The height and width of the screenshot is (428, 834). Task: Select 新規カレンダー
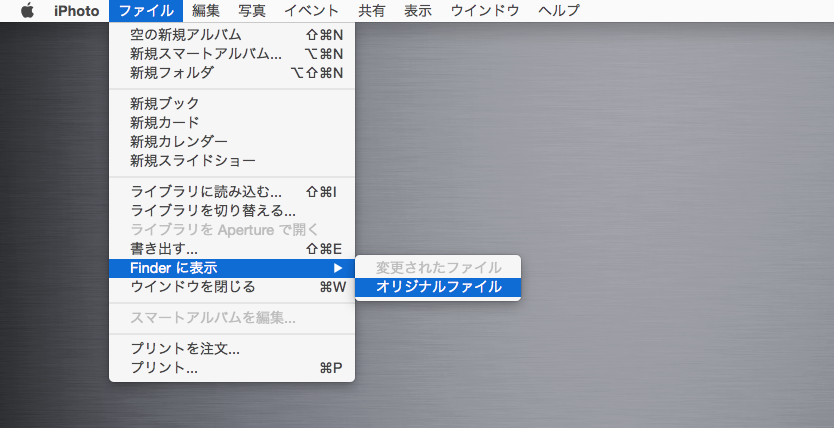click(232, 141)
